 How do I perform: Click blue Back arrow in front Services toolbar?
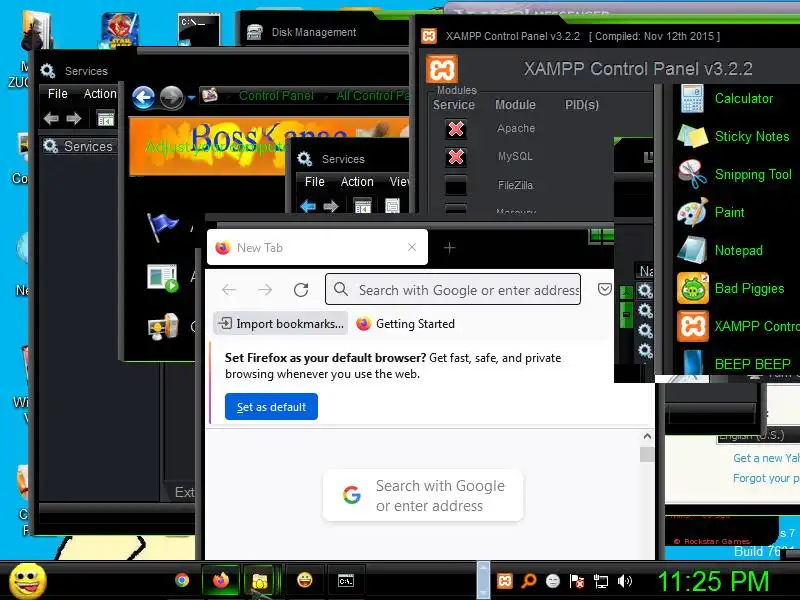pyautogui.click(x=308, y=207)
